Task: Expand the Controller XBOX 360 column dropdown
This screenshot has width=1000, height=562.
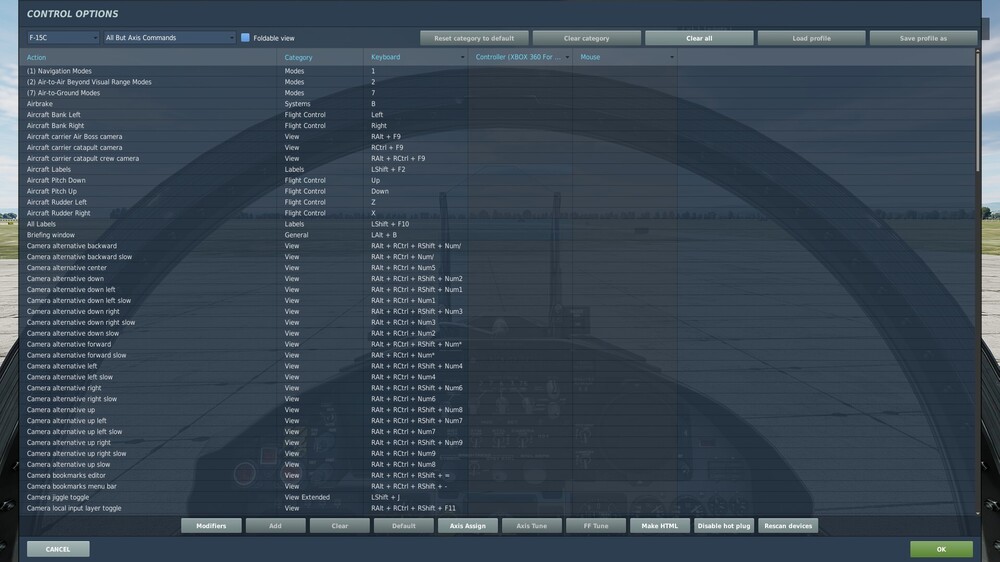Action: [x=567, y=57]
